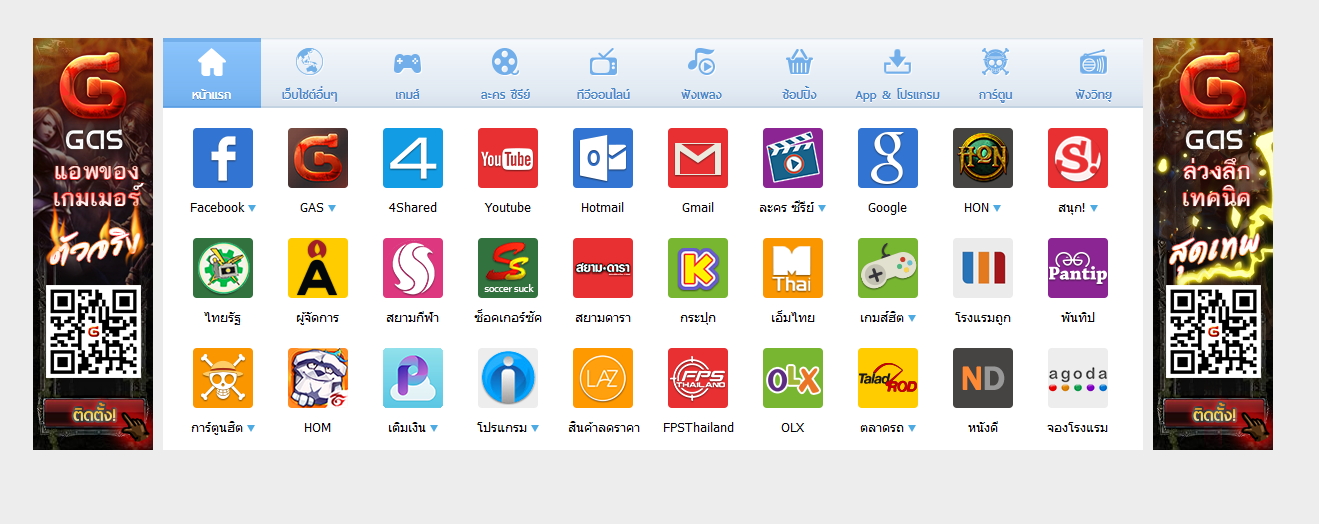Click the GAS game icon tile
The height and width of the screenshot is (524, 1319).
point(318,158)
